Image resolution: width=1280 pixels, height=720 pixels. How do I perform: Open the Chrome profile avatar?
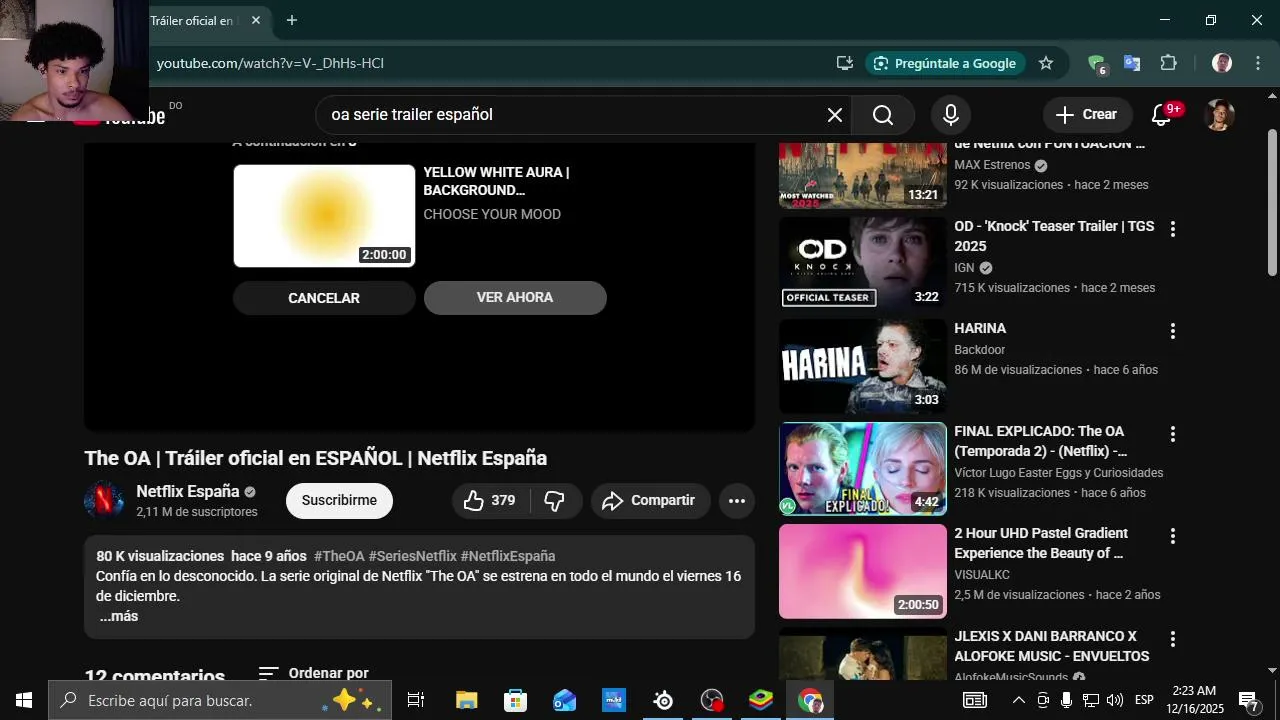coord(1222,63)
